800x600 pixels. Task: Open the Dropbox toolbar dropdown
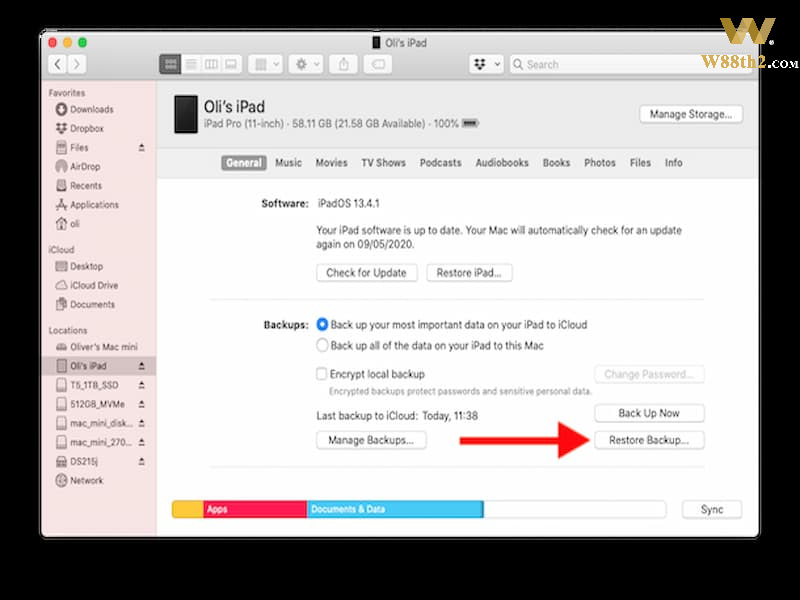pos(486,64)
